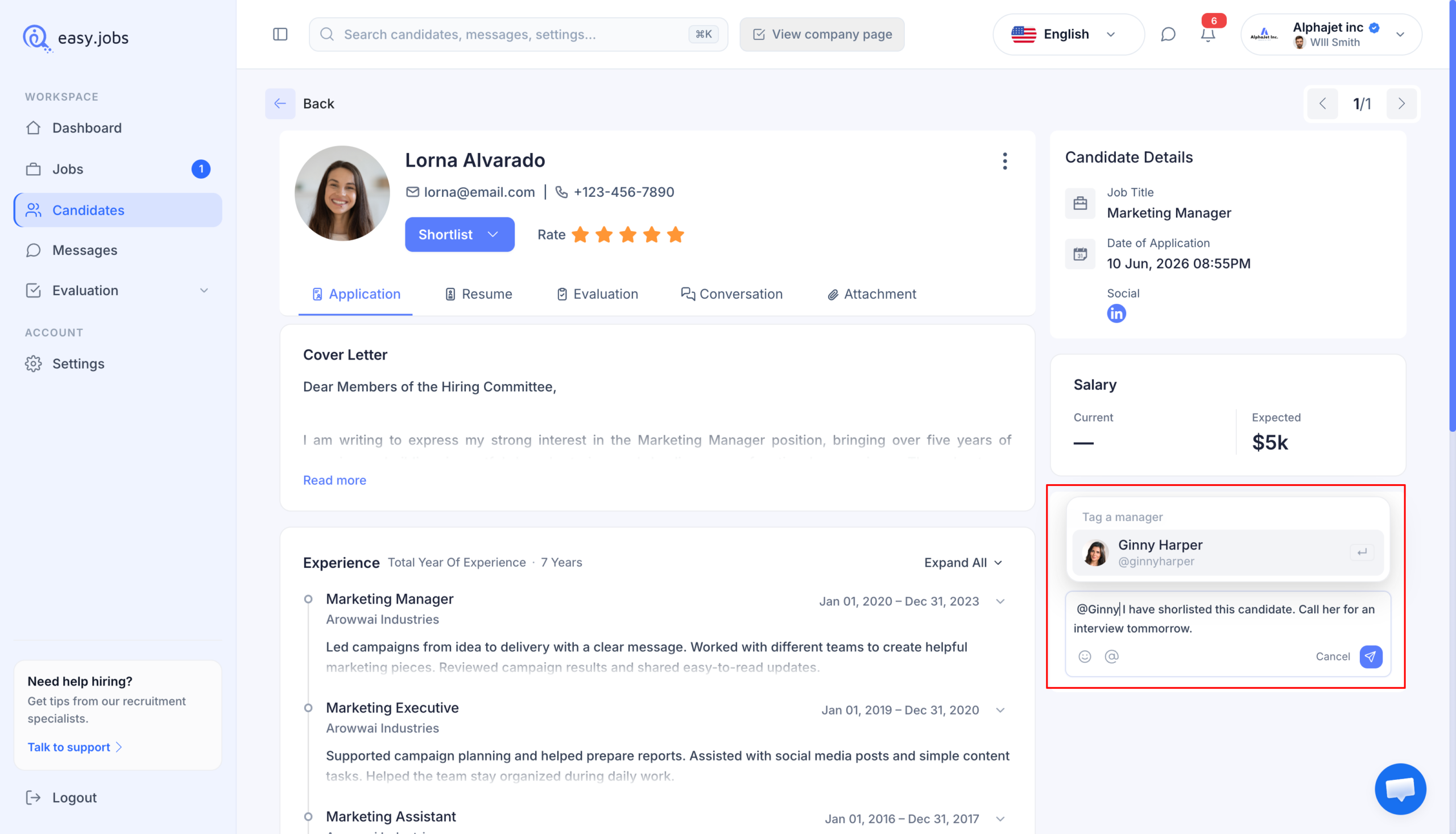Launch the live chat support bubble
Viewport: 1456px width, 834px height.
pyautogui.click(x=1400, y=788)
